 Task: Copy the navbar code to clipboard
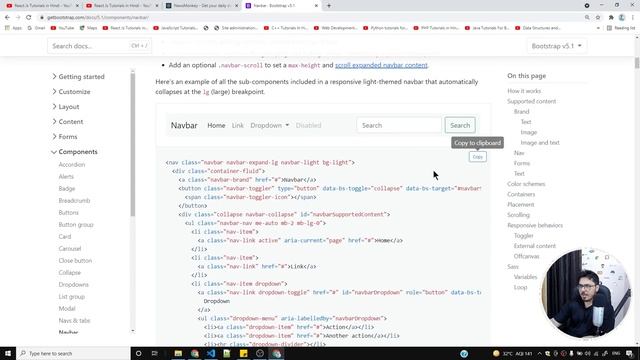point(478,157)
